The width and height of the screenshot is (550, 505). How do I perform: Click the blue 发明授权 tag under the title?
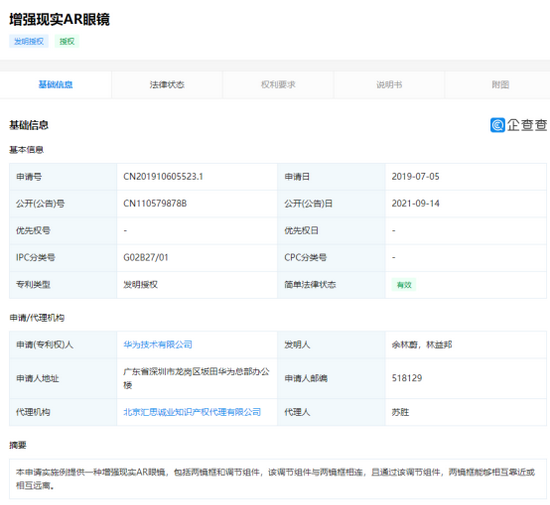tap(29, 41)
